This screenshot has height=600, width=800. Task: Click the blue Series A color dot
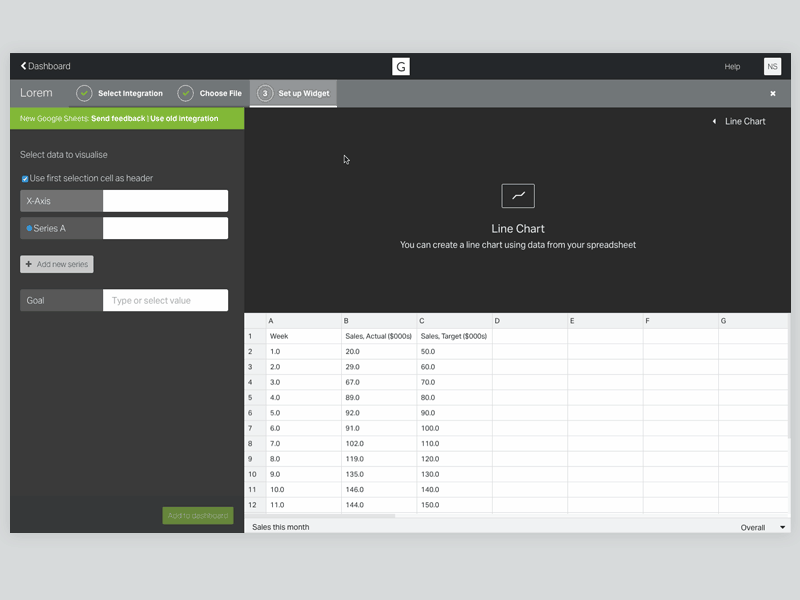(29, 228)
